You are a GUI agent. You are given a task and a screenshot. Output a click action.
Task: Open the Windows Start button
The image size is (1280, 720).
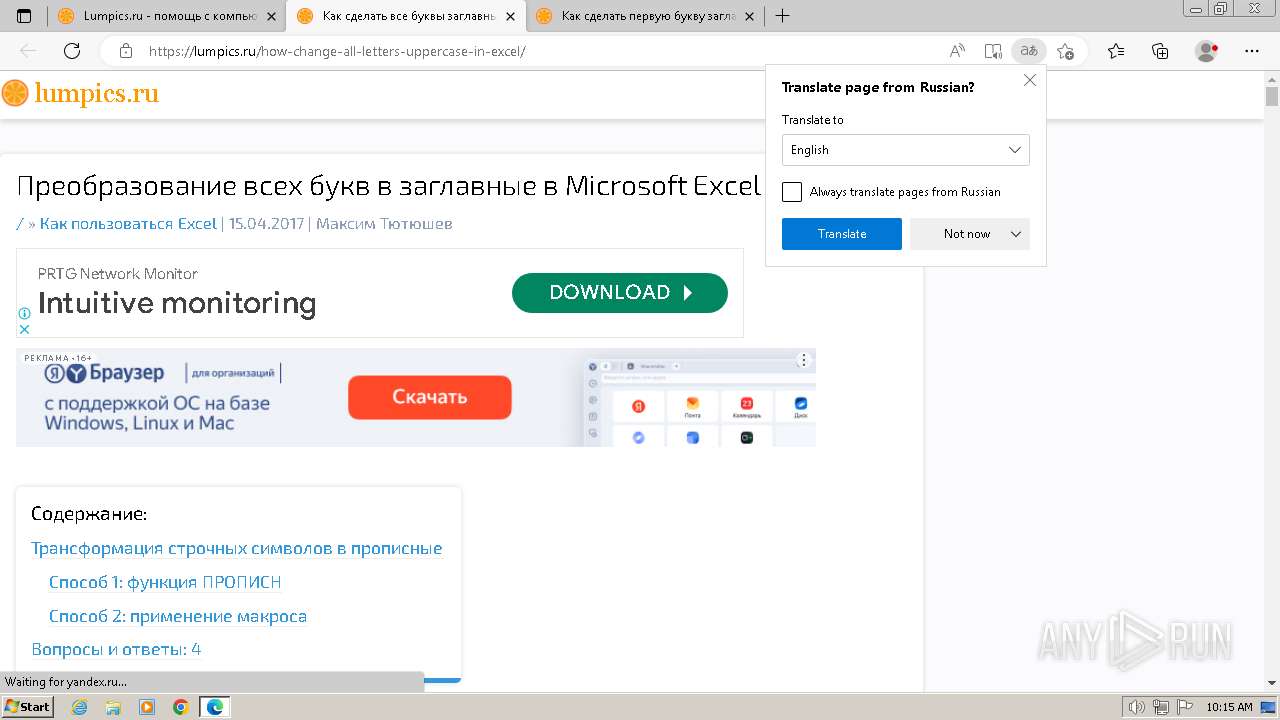[x=28, y=707]
